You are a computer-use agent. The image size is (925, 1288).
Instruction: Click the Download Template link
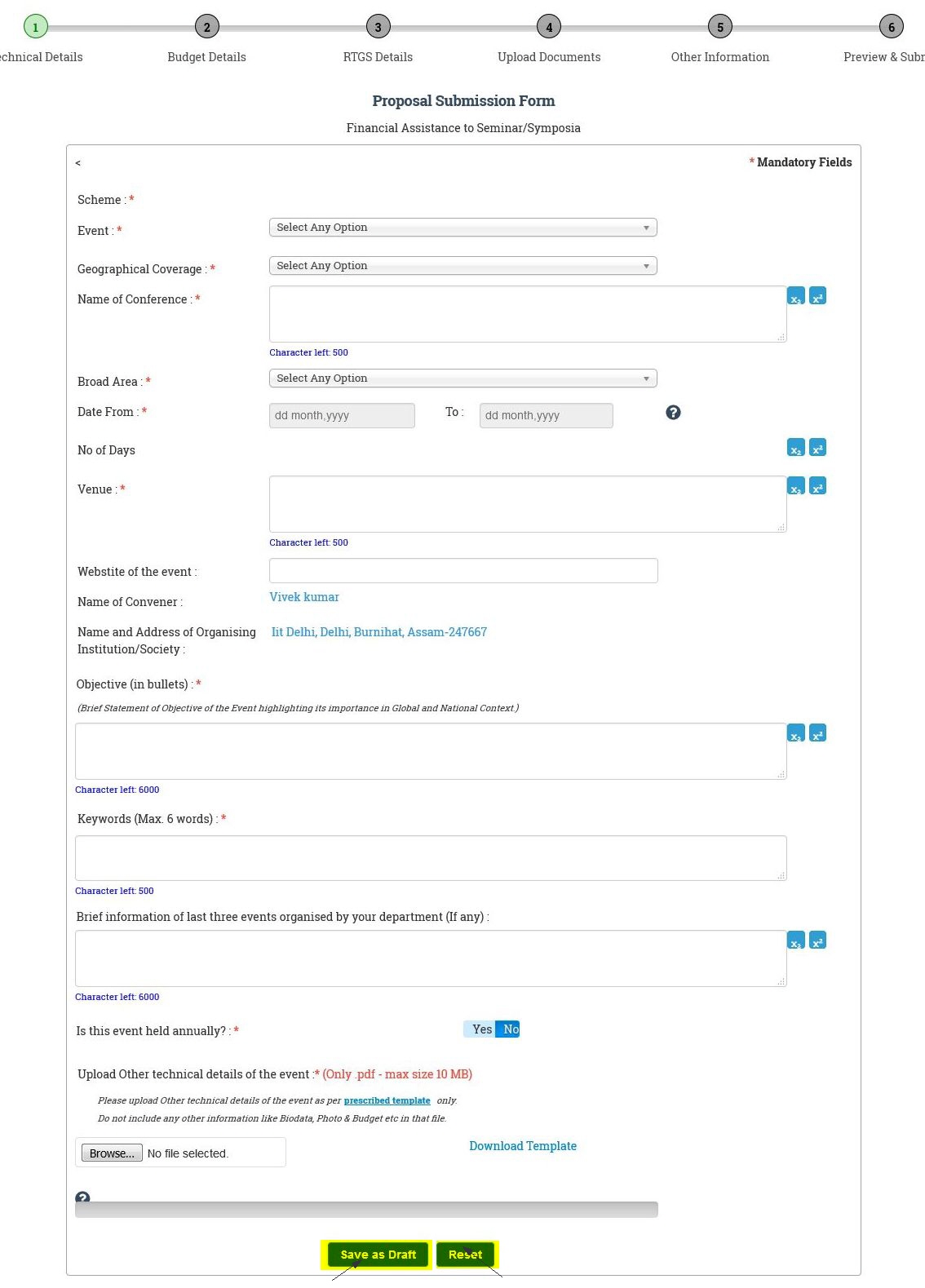click(523, 1146)
